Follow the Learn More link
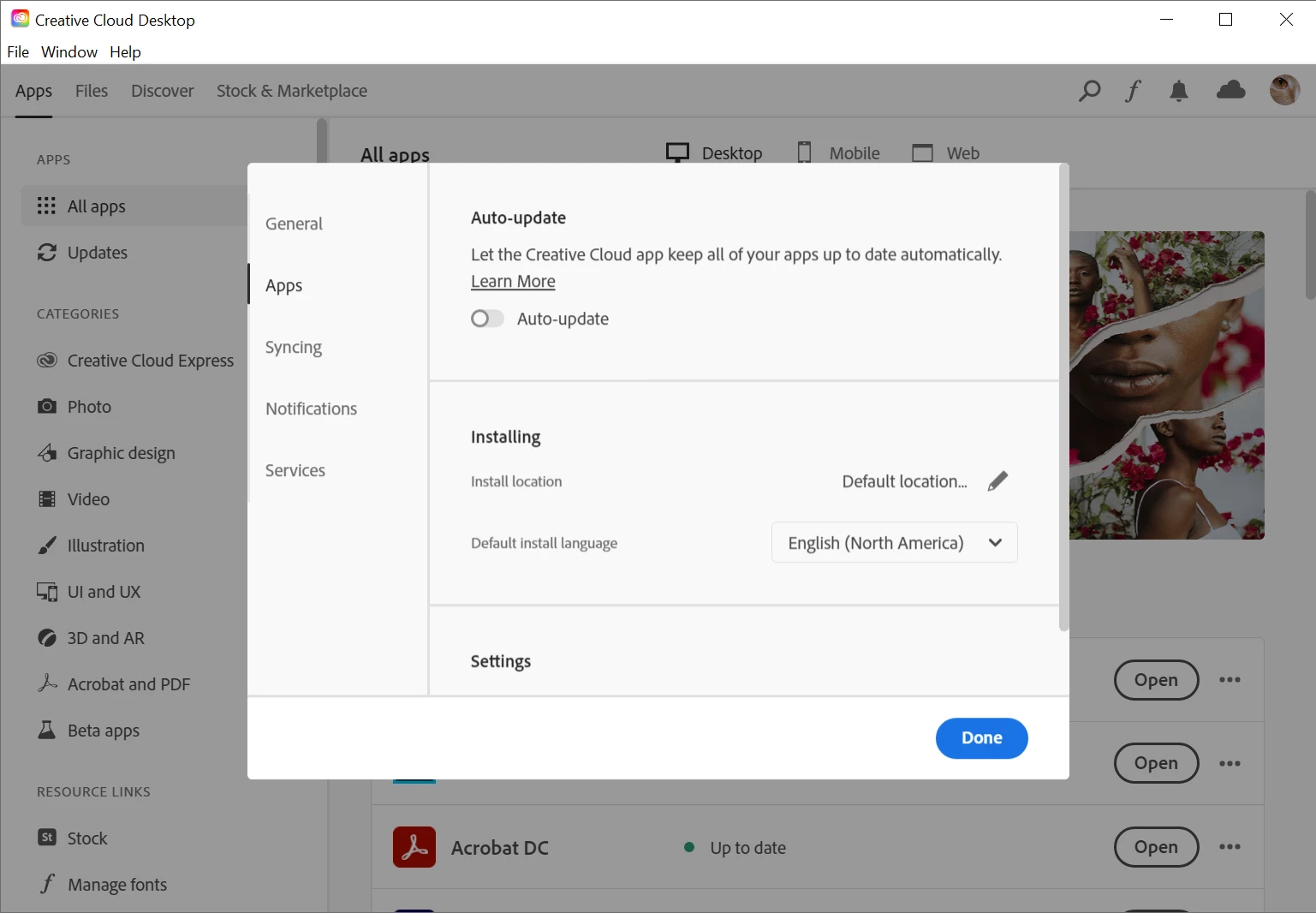The height and width of the screenshot is (913, 1316). pos(513,281)
